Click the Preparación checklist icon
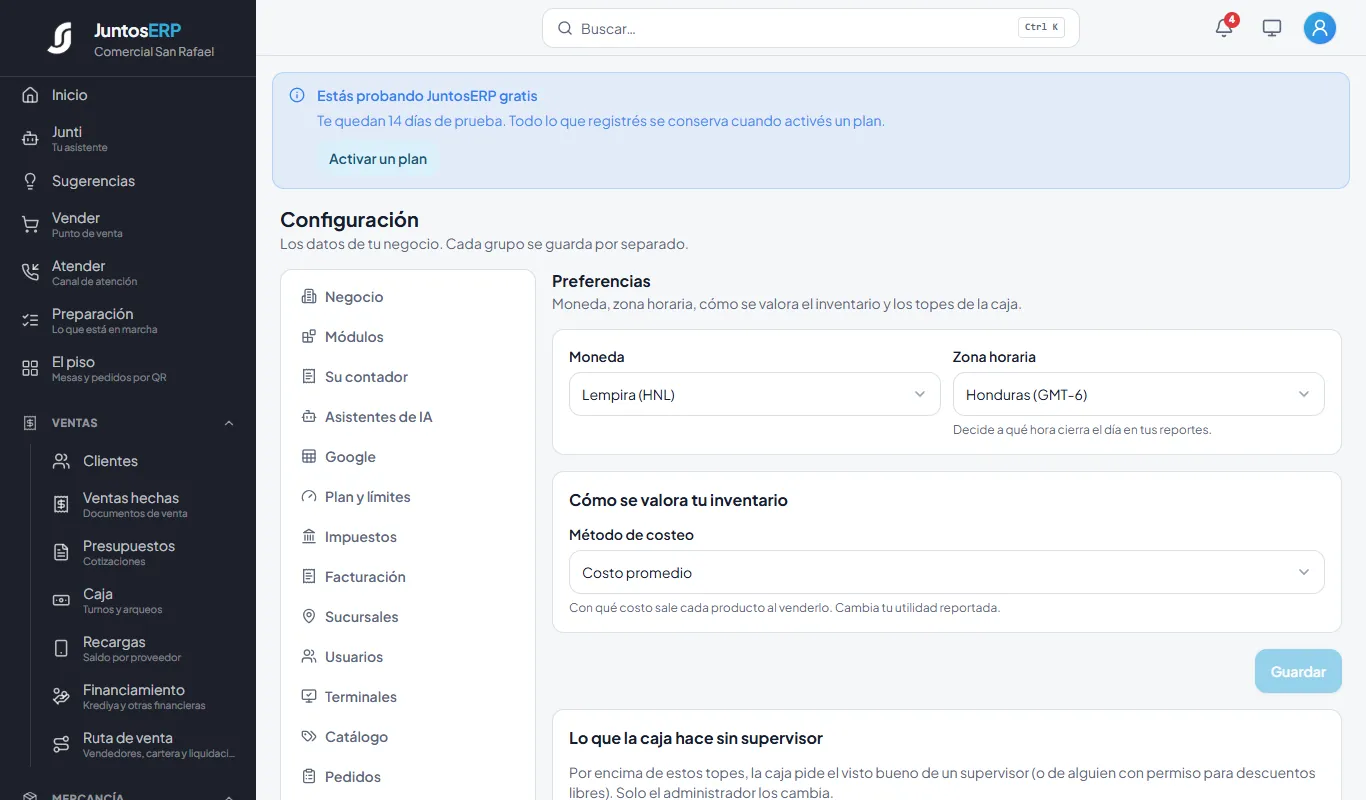The image size is (1366, 800). 30,321
